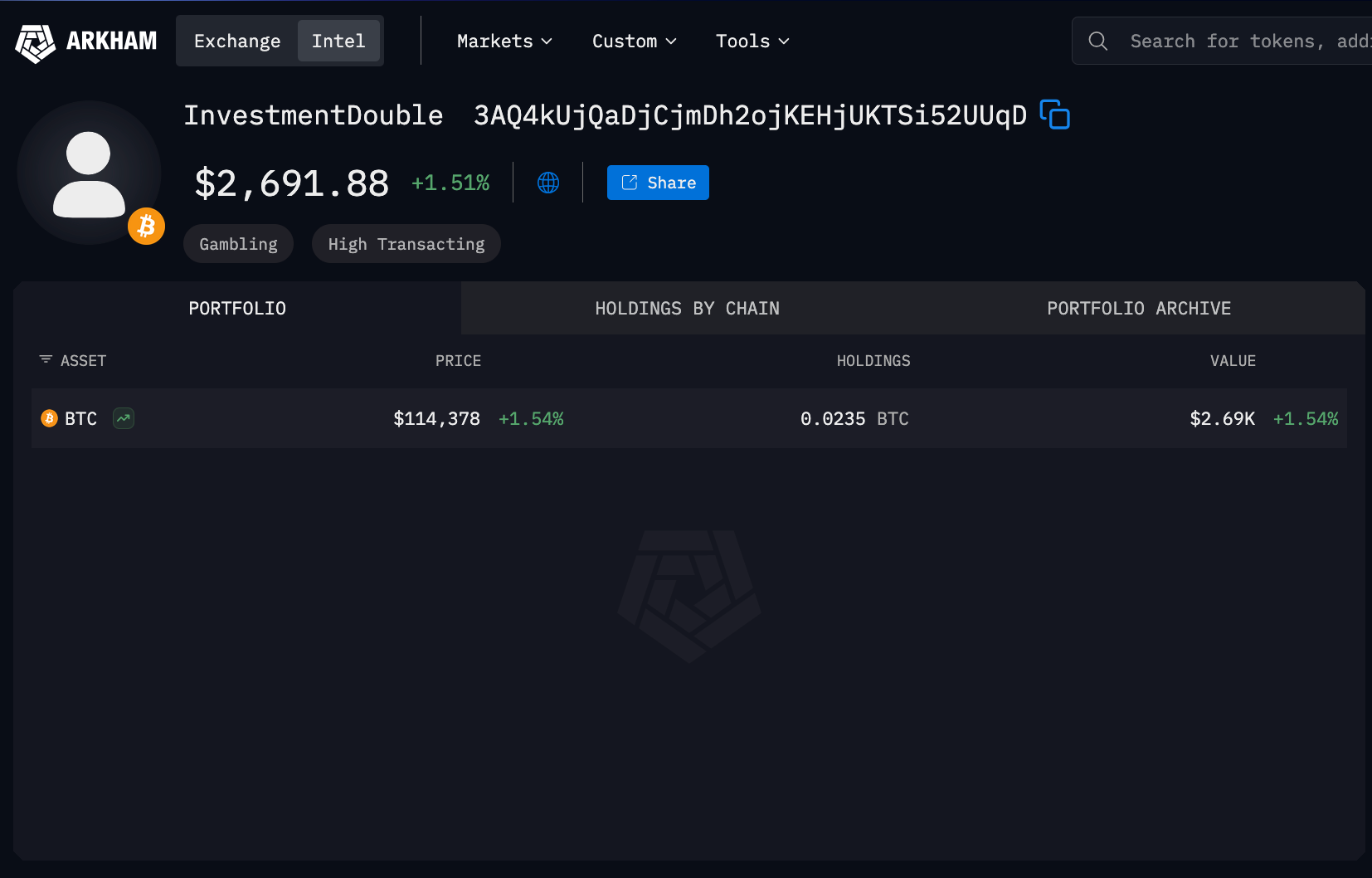Click the ARKHAM wordmark
Viewport: 1372px width, 878px height.
click(x=111, y=41)
